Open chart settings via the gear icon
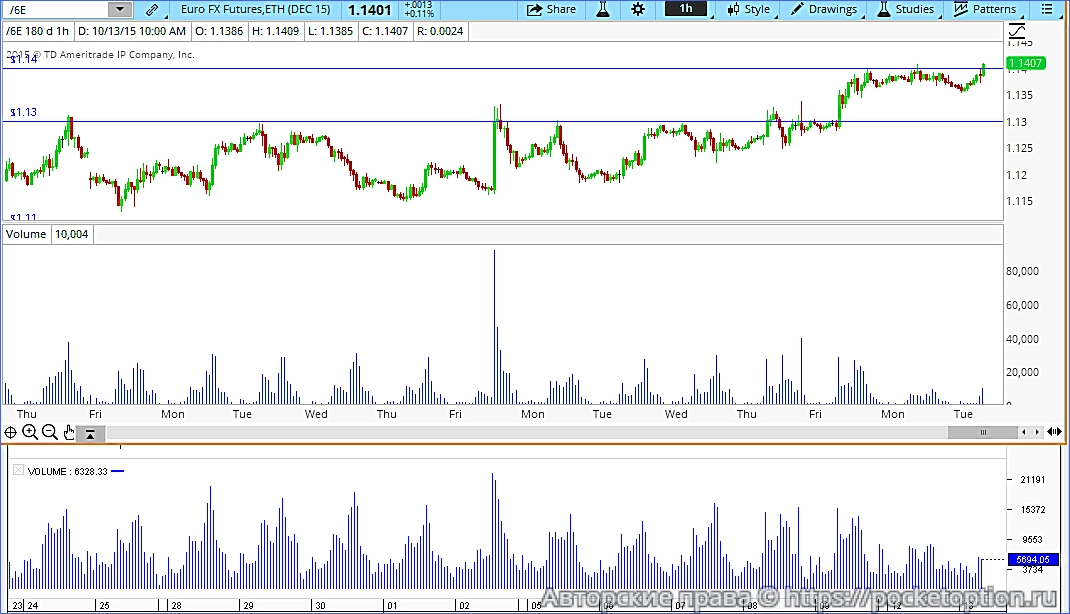This screenshot has width=1070, height=614. 638,9
